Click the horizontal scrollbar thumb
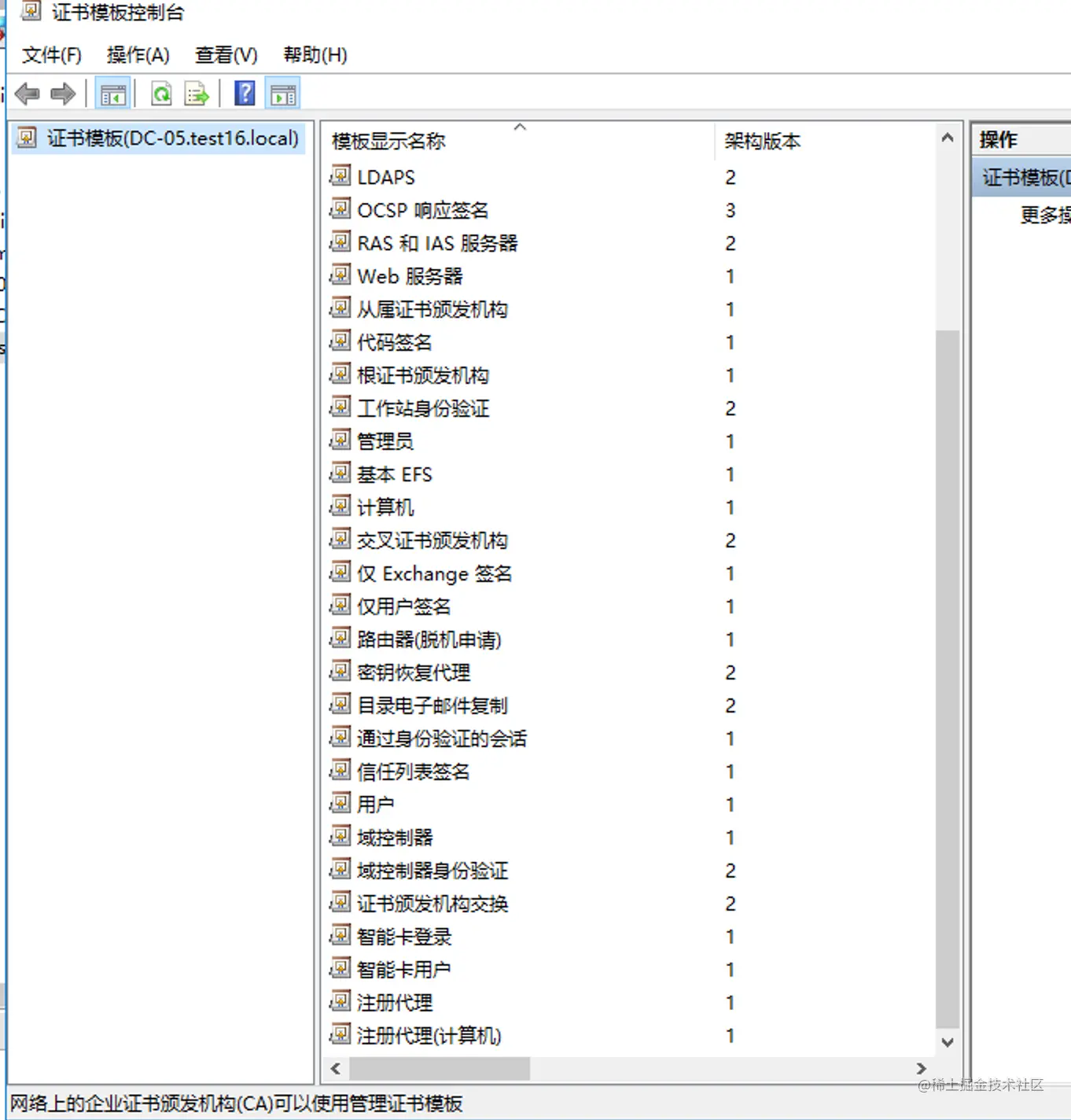Image resolution: width=1071 pixels, height=1120 pixels. click(x=440, y=1068)
